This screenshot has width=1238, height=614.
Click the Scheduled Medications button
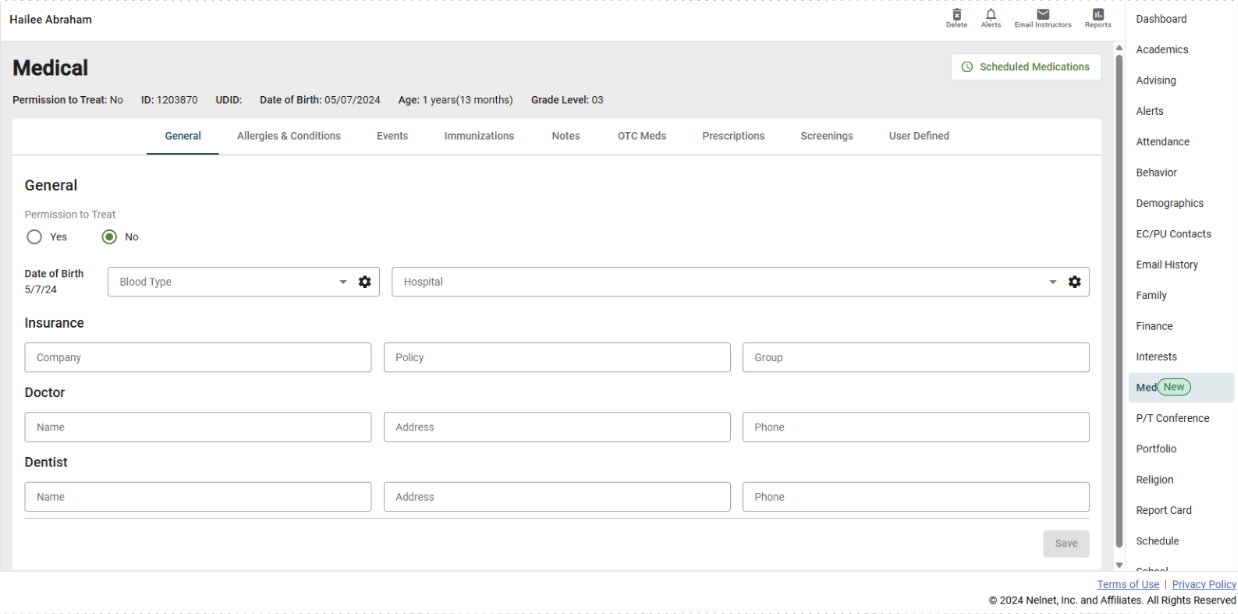(x=1026, y=67)
